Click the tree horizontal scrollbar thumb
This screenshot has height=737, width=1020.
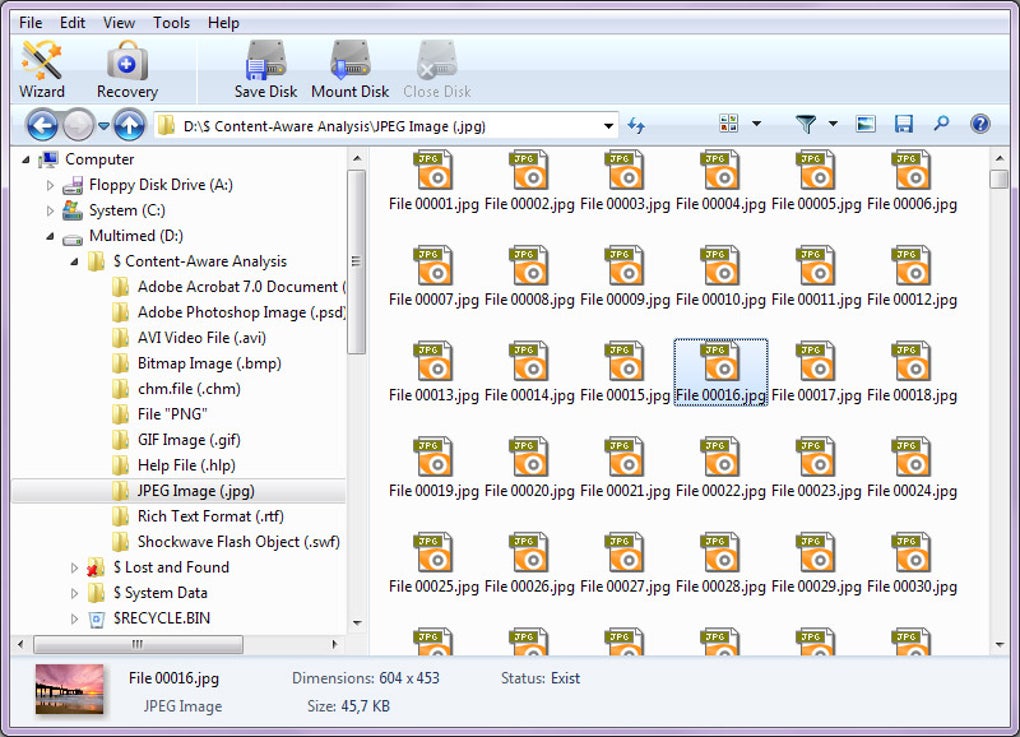(x=138, y=644)
